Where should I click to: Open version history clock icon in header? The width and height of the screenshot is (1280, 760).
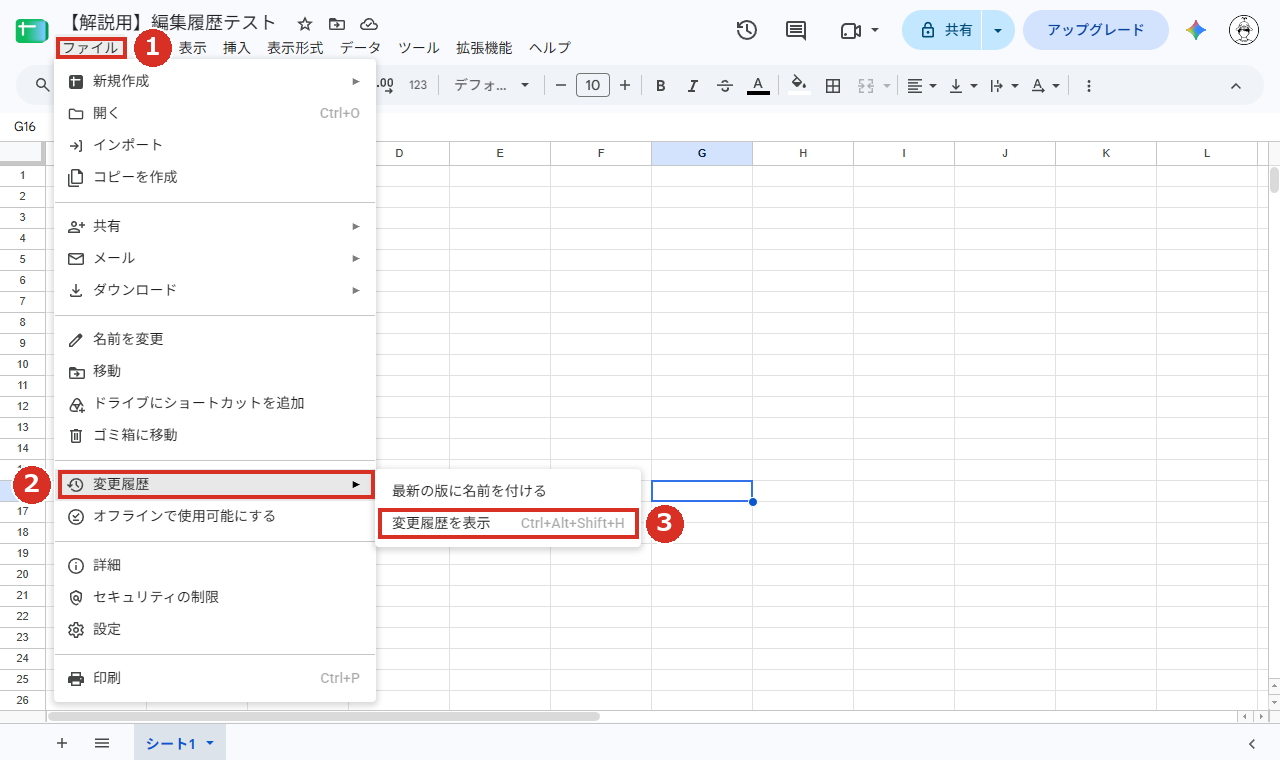coord(746,30)
